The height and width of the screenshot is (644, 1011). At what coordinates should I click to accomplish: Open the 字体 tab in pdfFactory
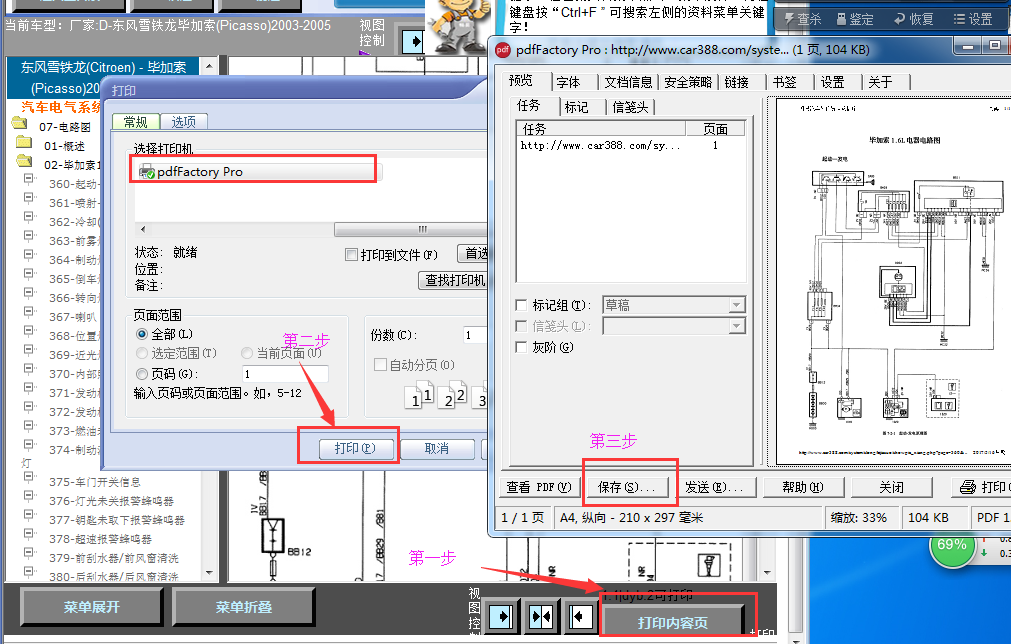coord(568,82)
